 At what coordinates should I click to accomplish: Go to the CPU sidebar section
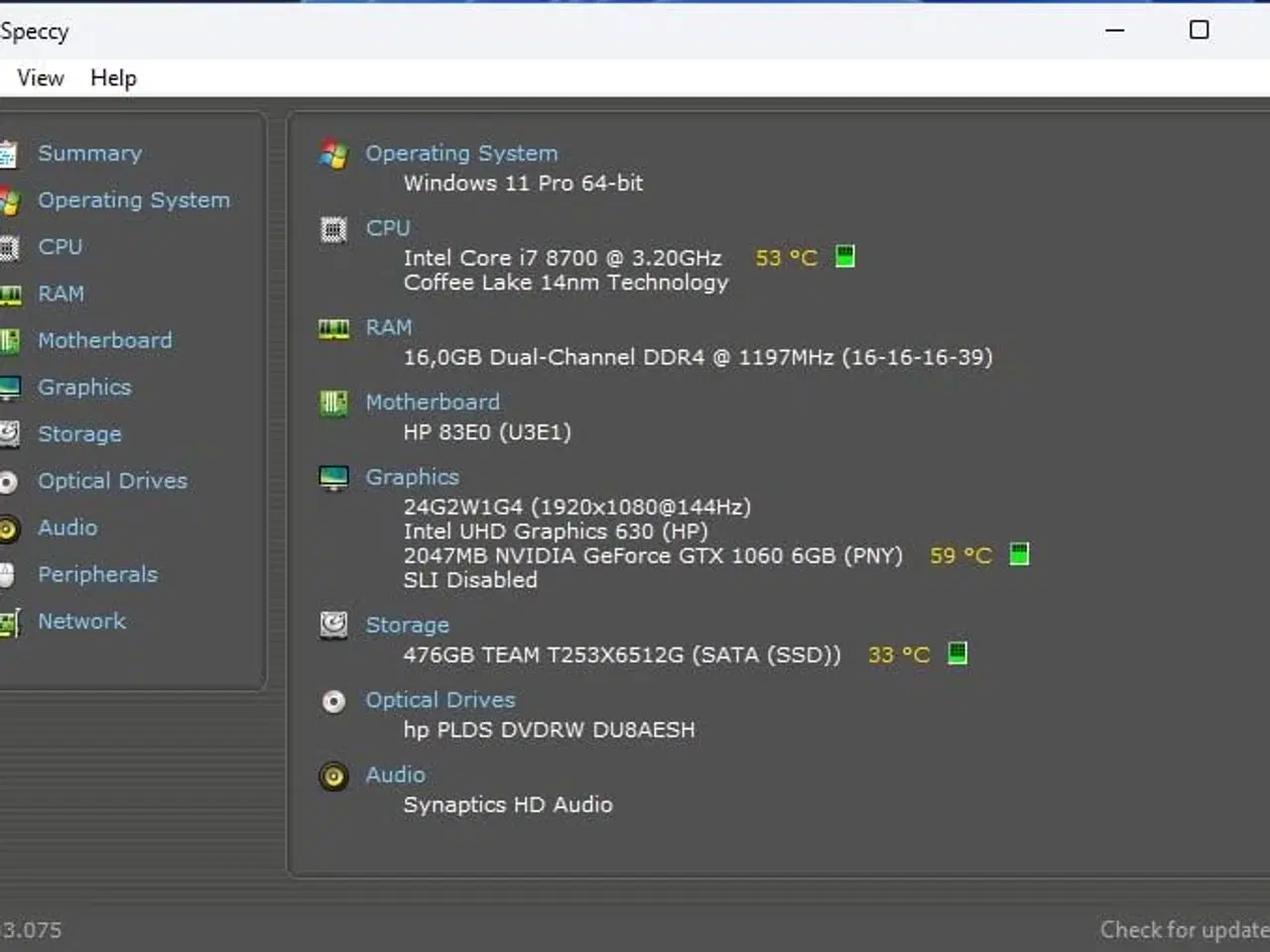pyautogui.click(x=61, y=246)
